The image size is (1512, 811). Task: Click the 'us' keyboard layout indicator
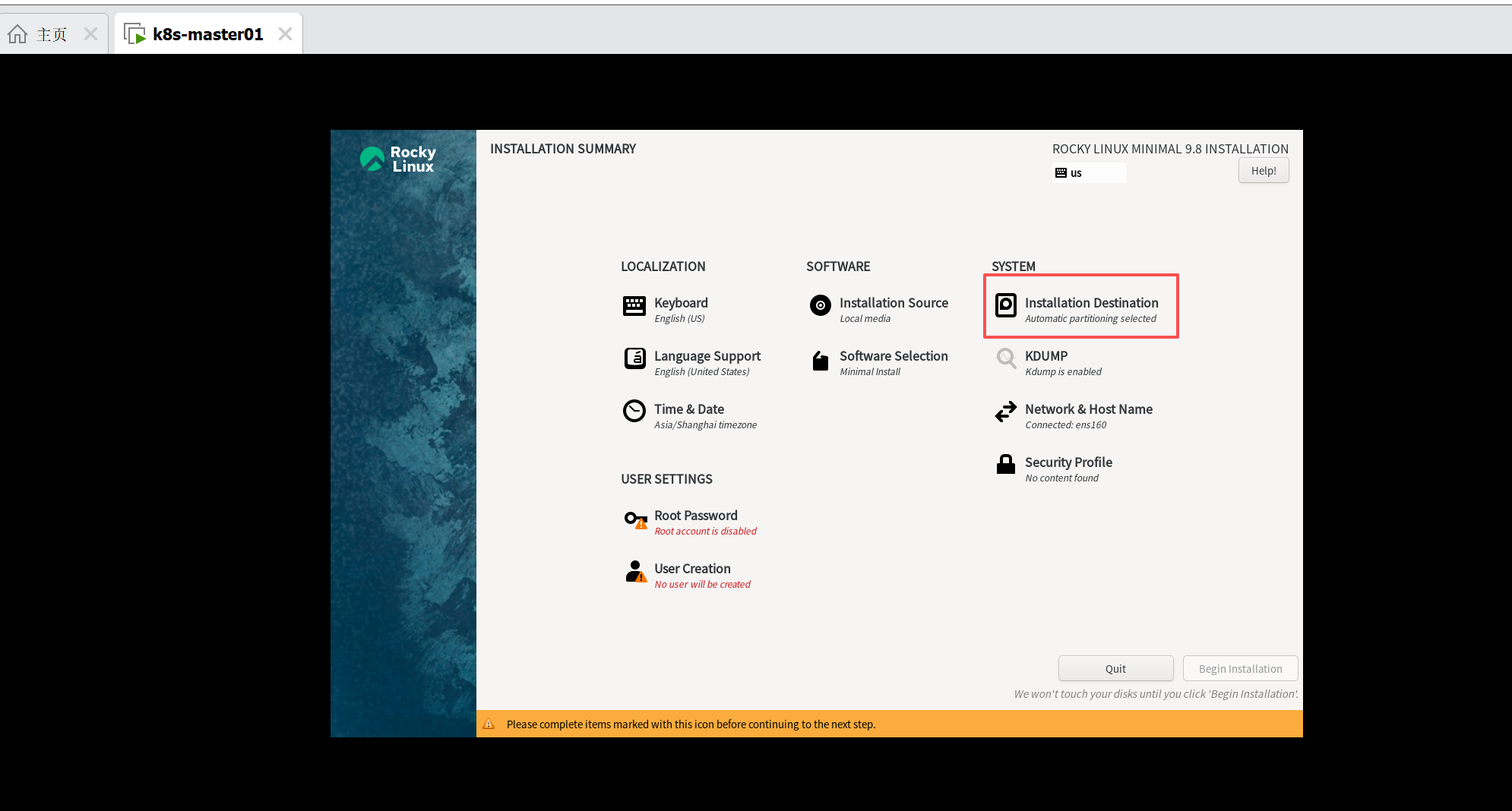[1090, 173]
